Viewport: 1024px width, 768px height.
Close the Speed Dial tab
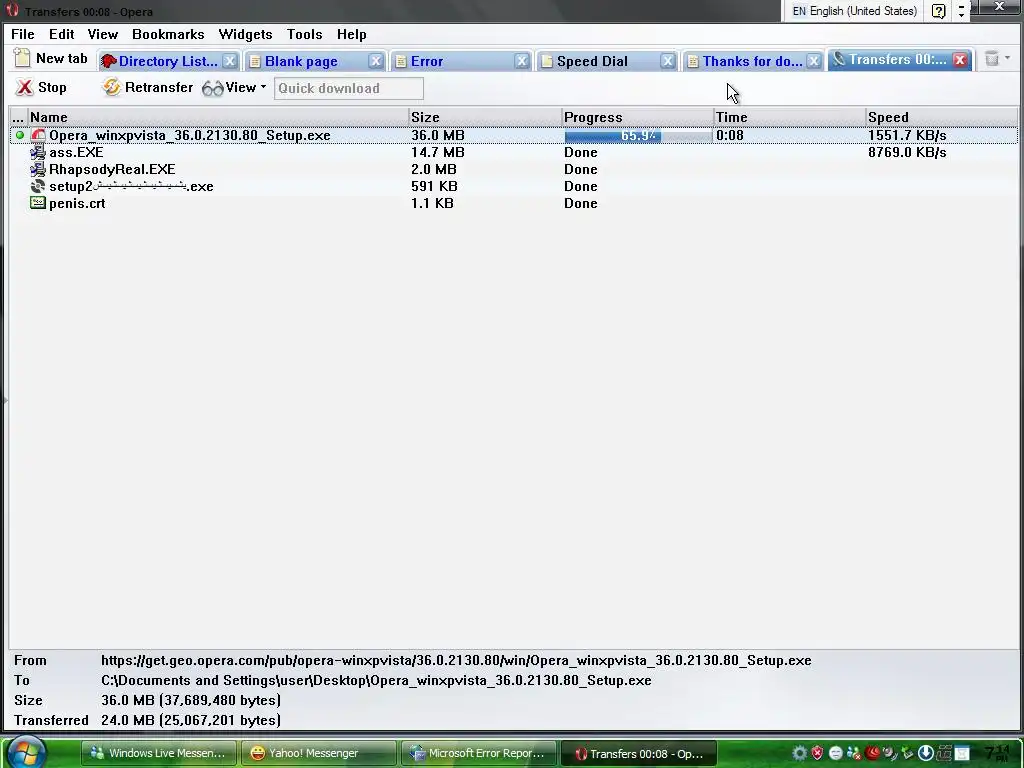tap(667, 61)
